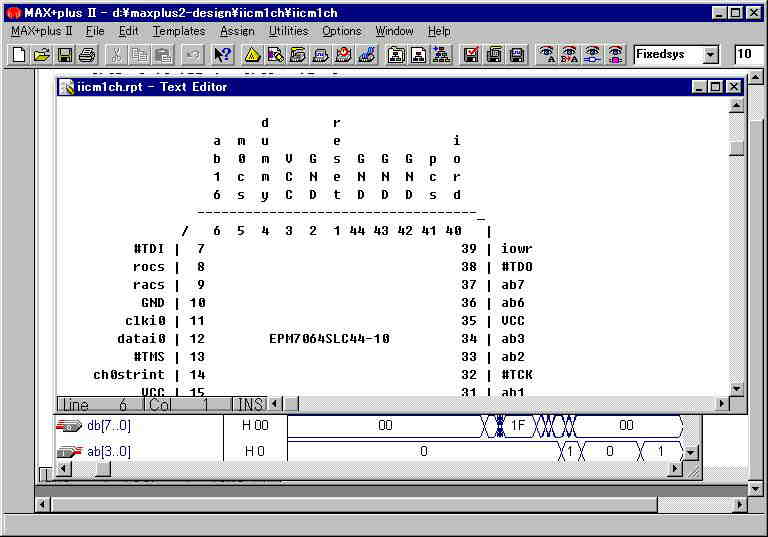Click the font size field showing 10
Screen dimensions: 768x537
(748, 55)
